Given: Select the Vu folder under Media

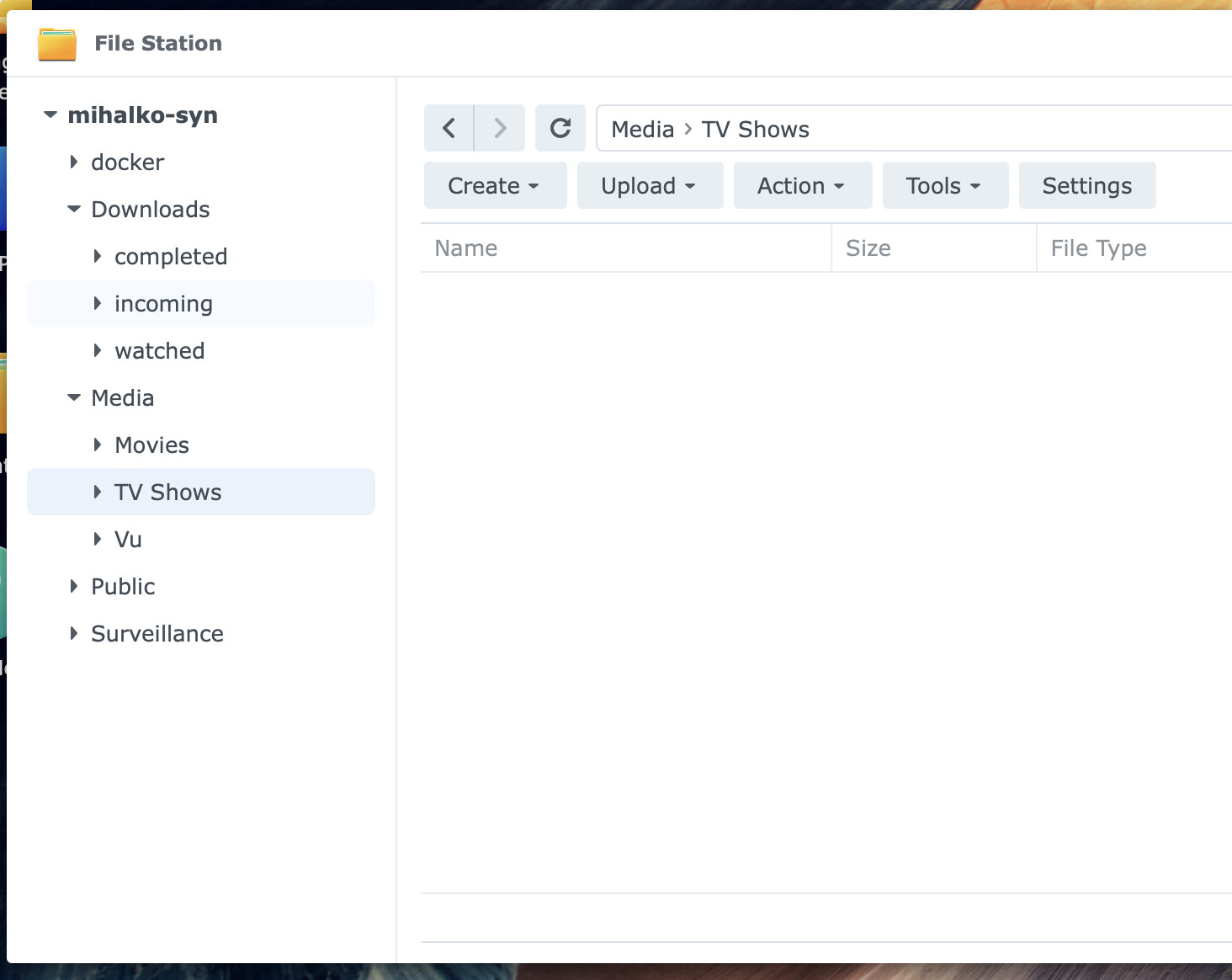Looking at the screenshot, I should click(x=128, y=539).
